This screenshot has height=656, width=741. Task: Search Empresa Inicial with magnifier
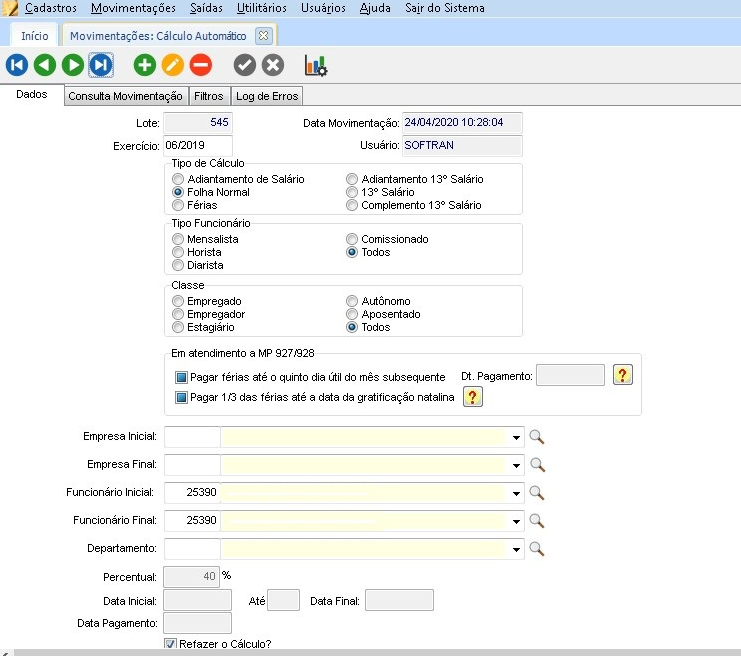click(536, 437)
